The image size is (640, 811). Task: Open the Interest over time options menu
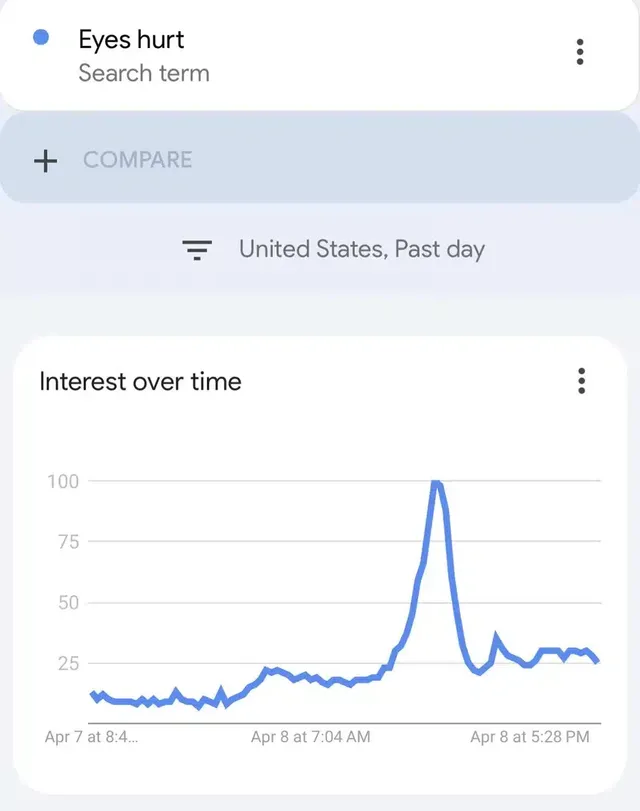click(x=581, y=381)
